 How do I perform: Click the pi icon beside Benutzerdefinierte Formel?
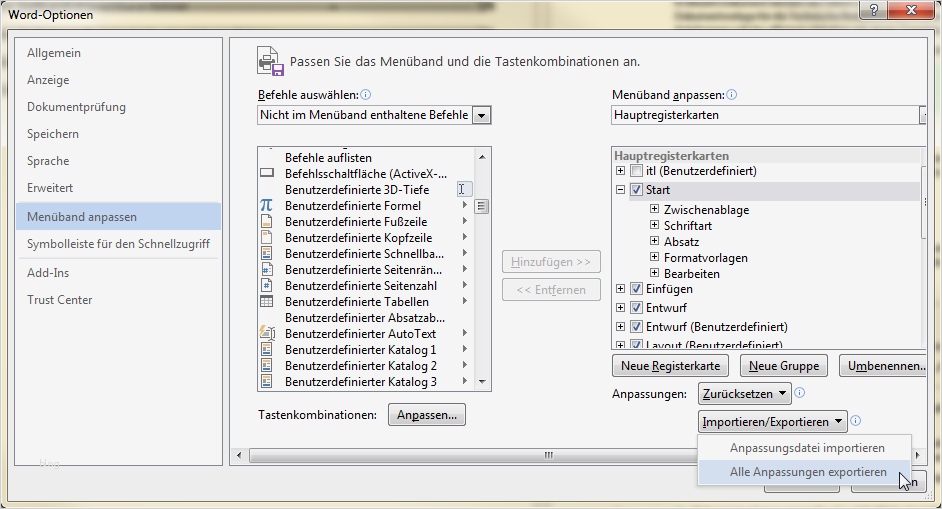click(x=266, y=206)
